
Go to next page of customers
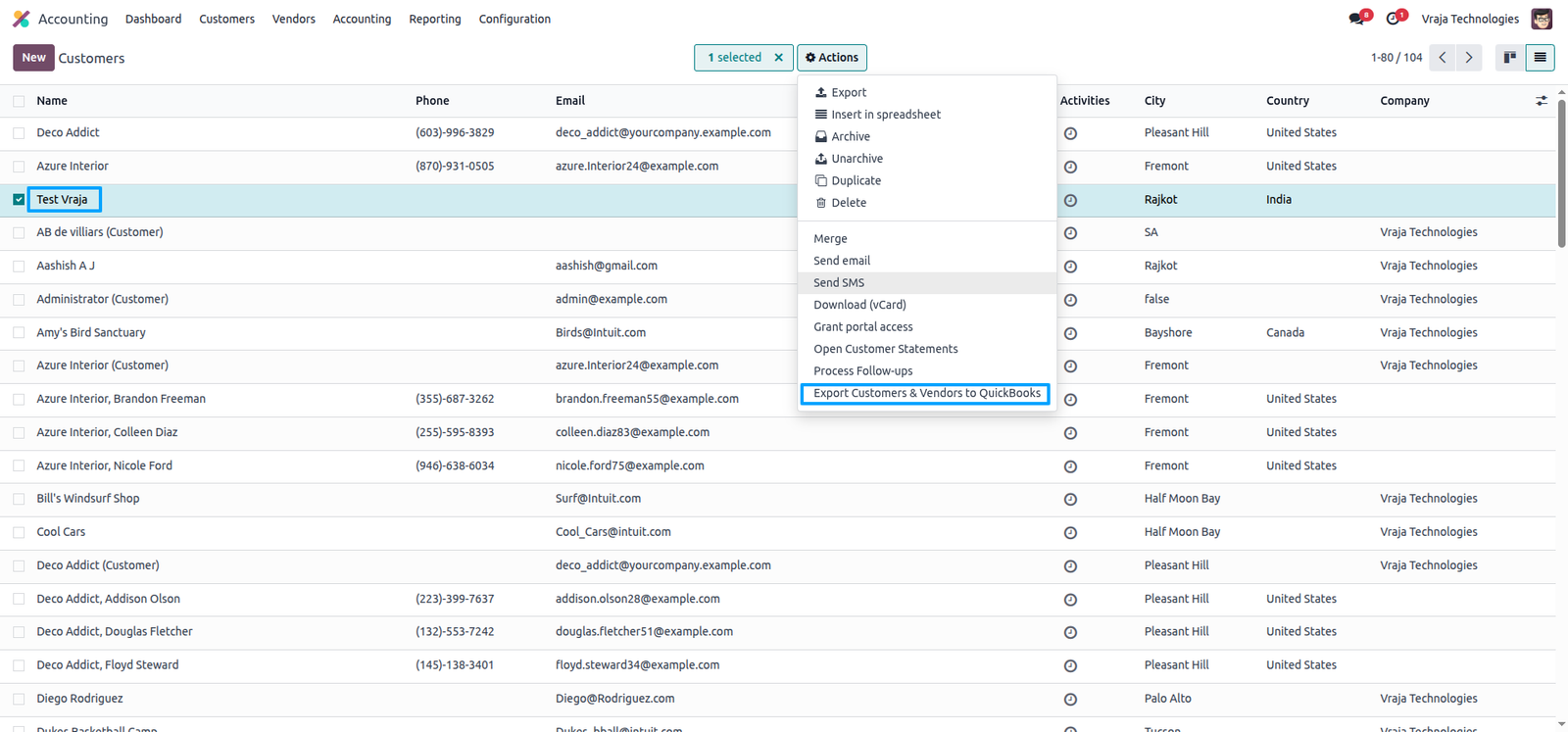coord(1469,58)
